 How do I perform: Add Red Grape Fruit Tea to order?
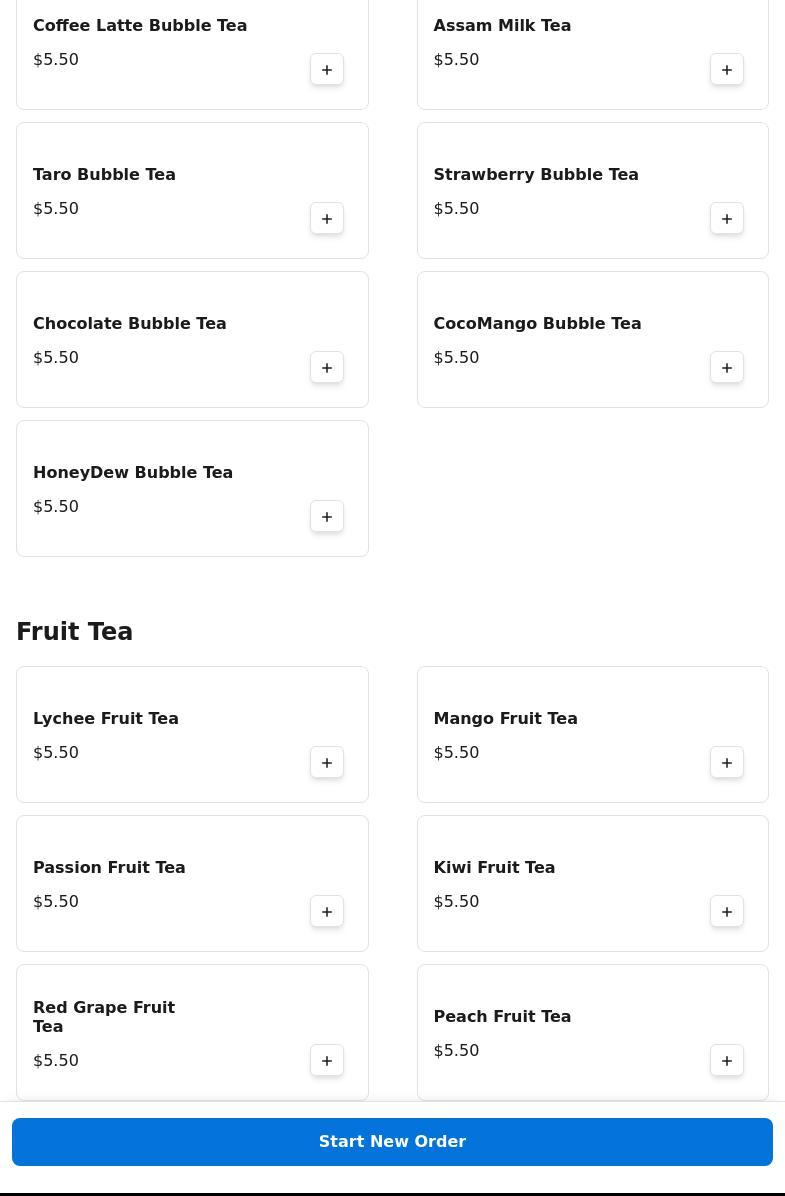point(327,1061)
